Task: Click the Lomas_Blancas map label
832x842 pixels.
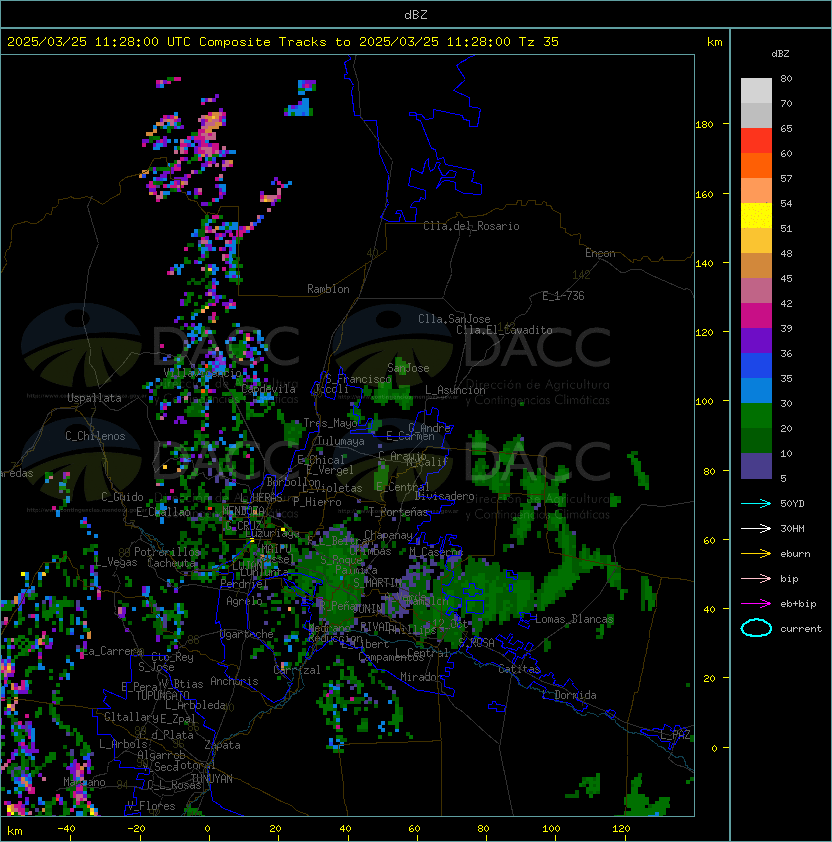Action: [574, 619]
